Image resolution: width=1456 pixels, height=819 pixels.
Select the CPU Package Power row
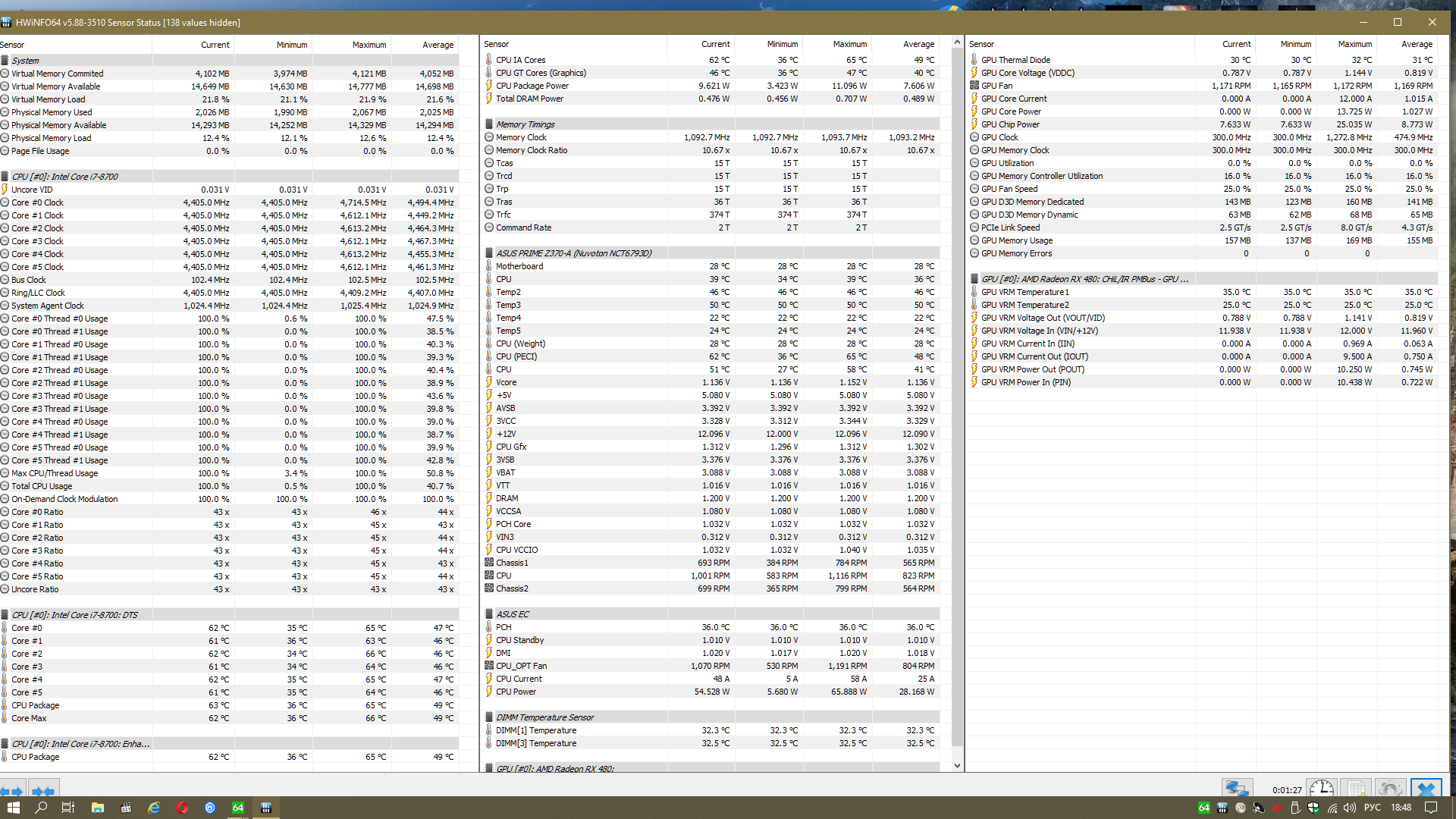(532, 86)
